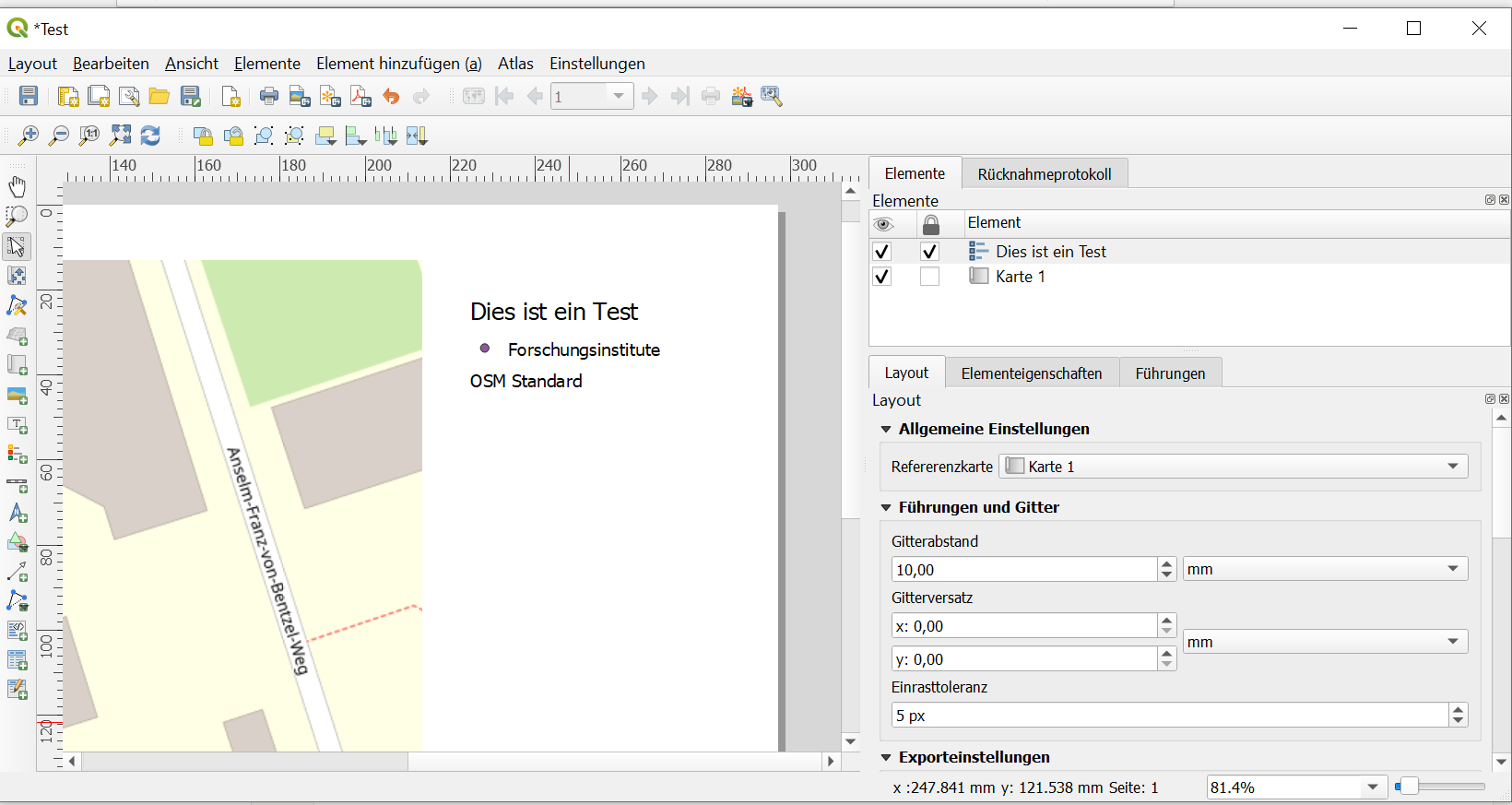The image size is (1512, 805).
Task: Open the Bearbeiten menu
Action: 111,64
